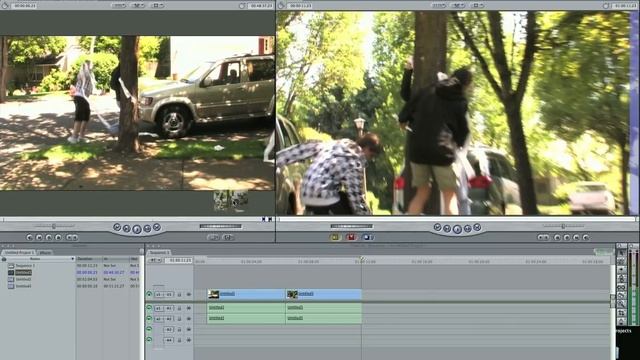Click Add Motion Keyframe button in Viewer
640x360 pixels.
pos(49,237)
